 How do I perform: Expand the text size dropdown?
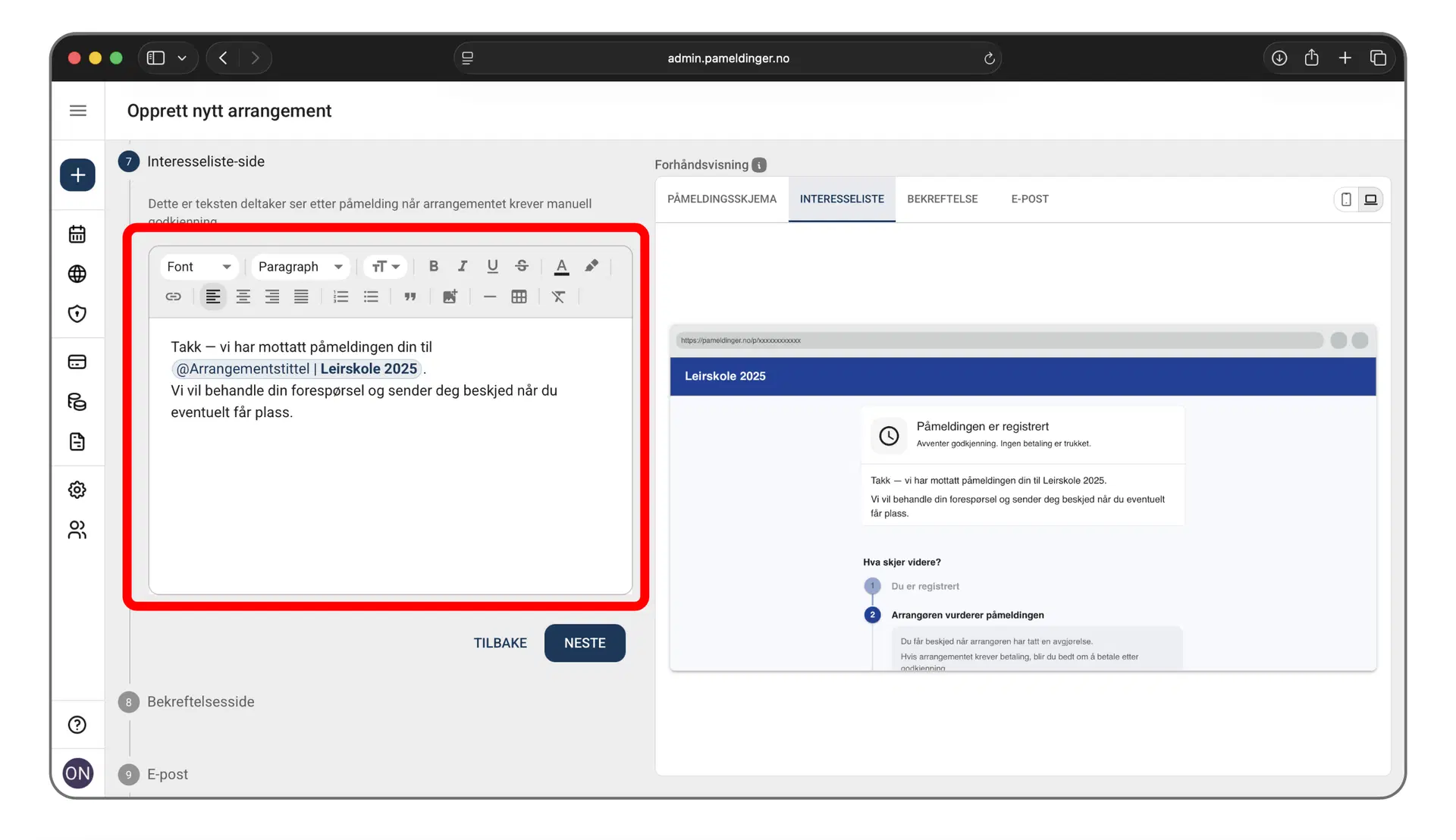click(385, 267)
